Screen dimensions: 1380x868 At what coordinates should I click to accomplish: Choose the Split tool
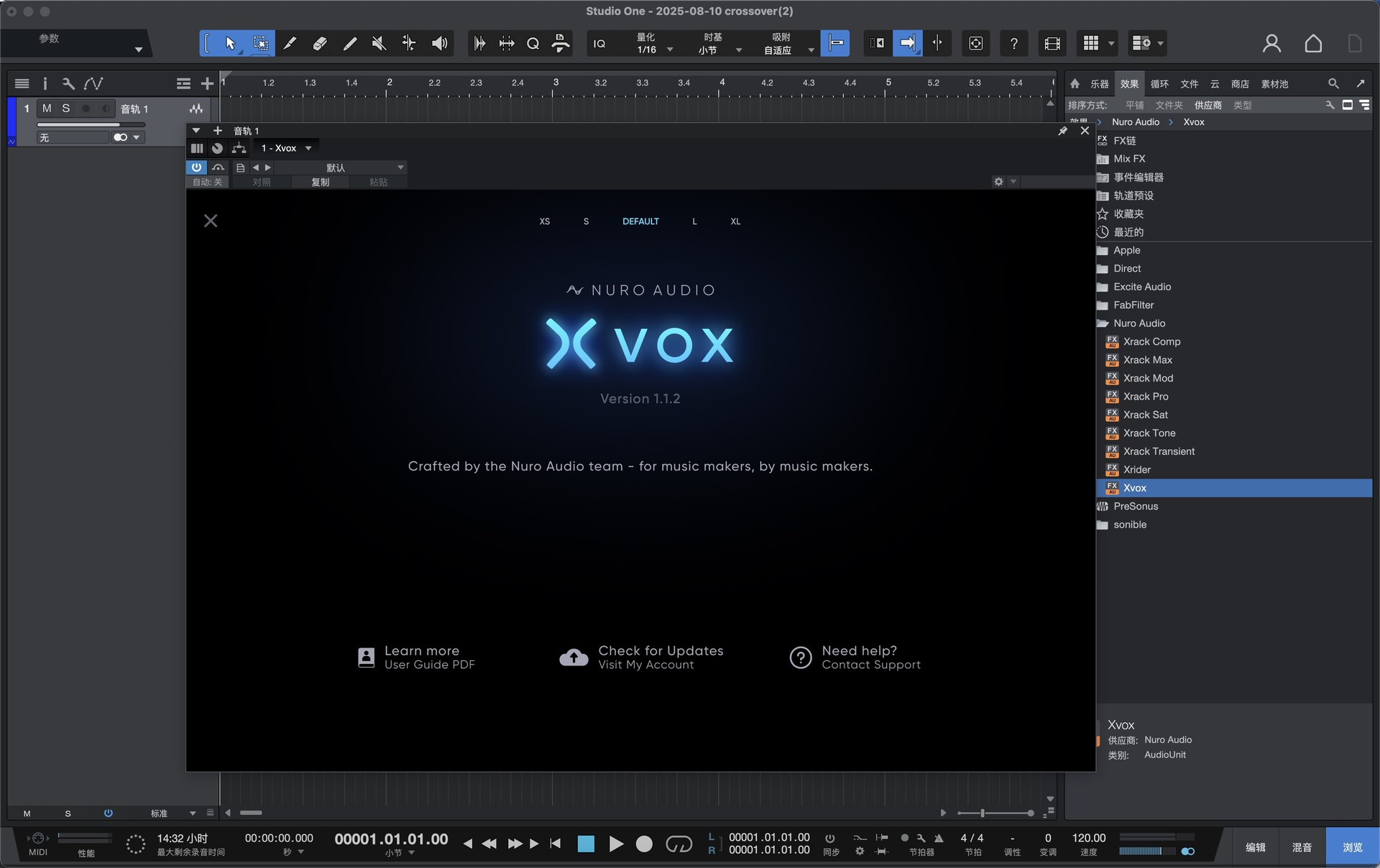click(x=290, y=44)
